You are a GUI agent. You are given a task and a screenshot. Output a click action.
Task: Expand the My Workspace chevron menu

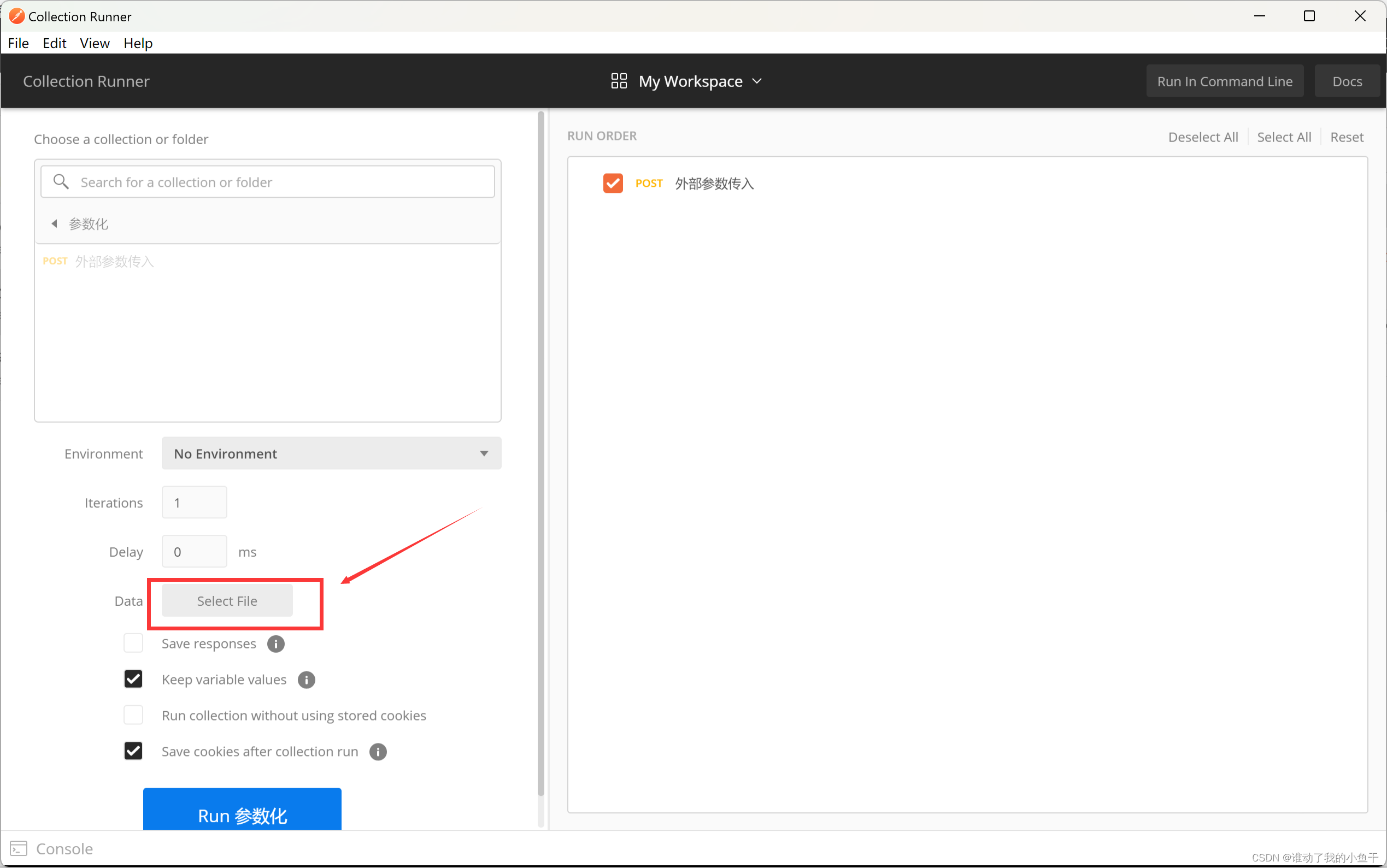pos(757,81)
